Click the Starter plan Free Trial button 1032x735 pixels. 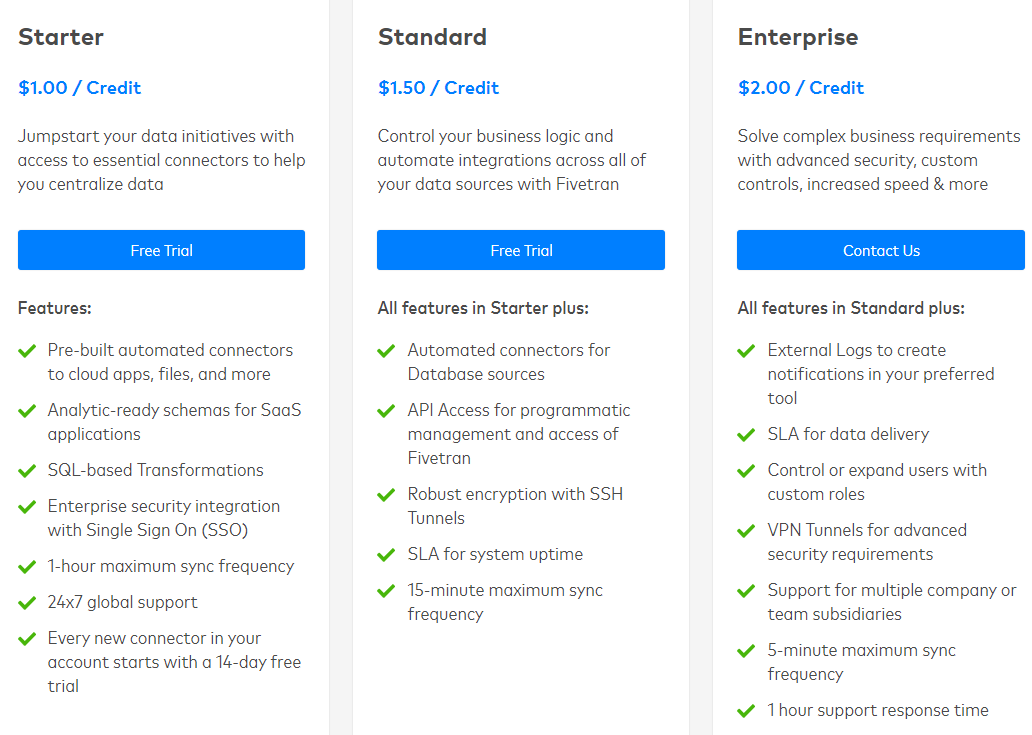[x=161, y=250]
